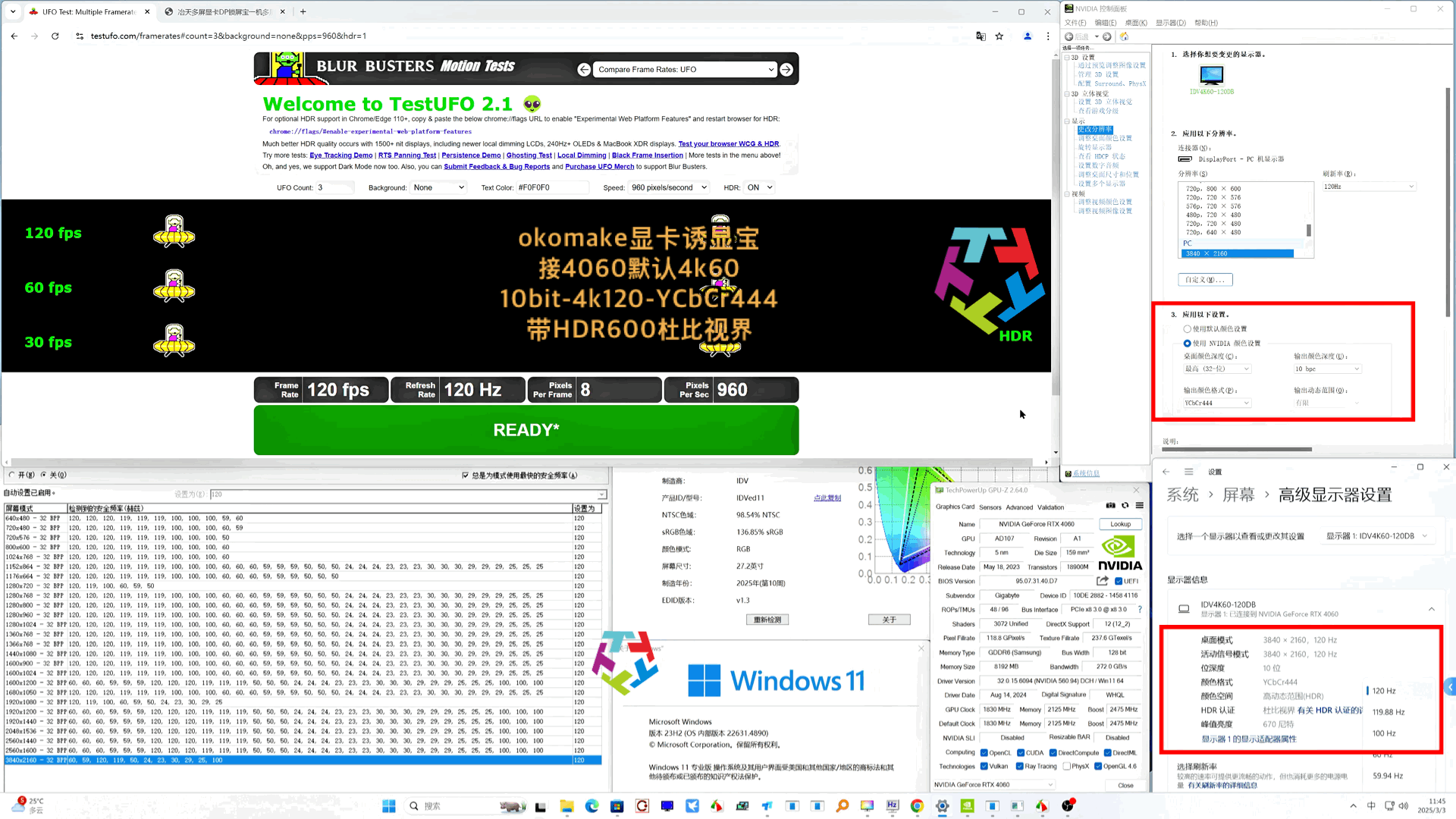The image size is (1456, 819).
Task: Open the Desktop (桌面) menu in NVIDIA panel
Action: click(x=1135, y=23)
